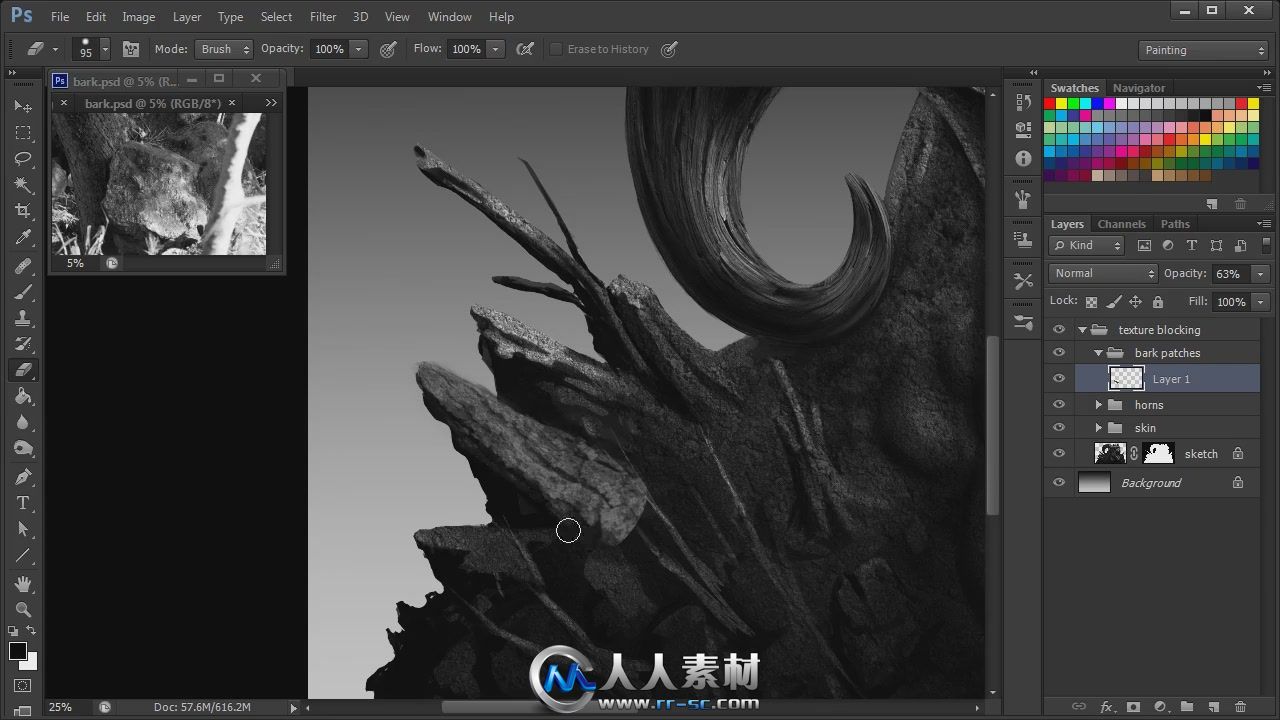Open the Filter menu
The image size is (1280, 720).
coord(323,17)
